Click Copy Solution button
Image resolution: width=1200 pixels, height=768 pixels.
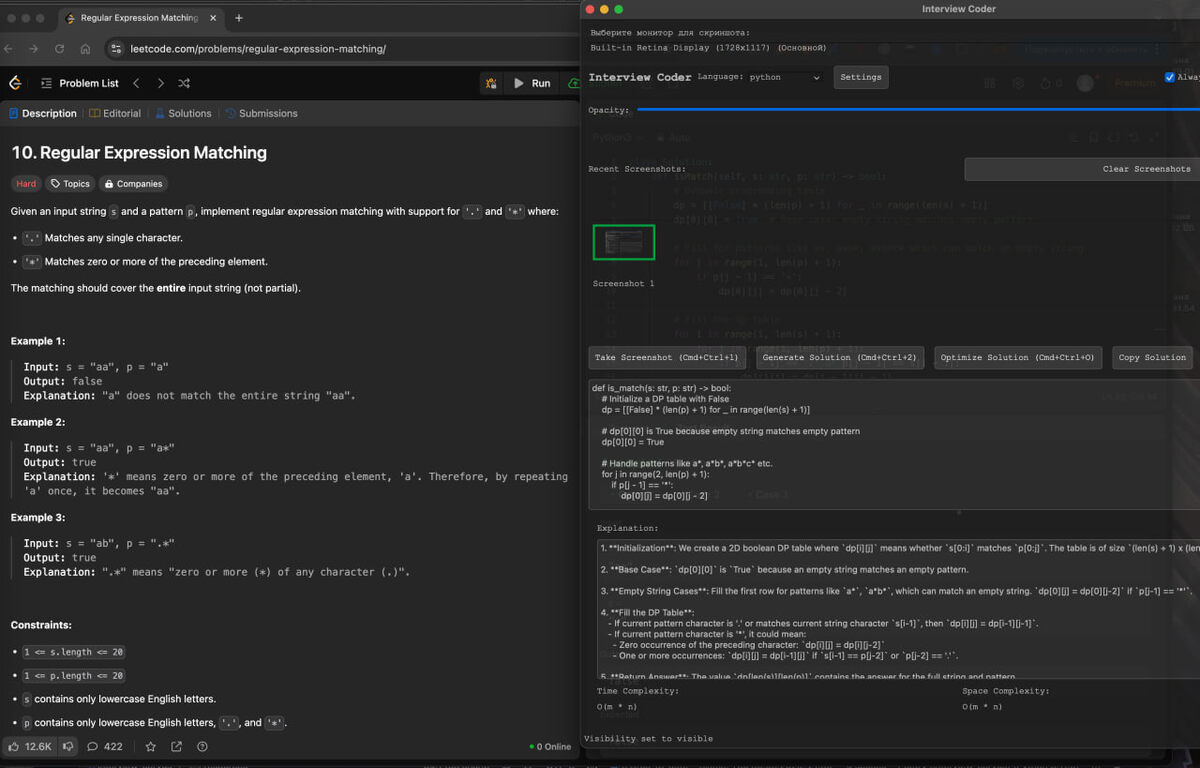pyautogui.click(x=1152, y=357)
